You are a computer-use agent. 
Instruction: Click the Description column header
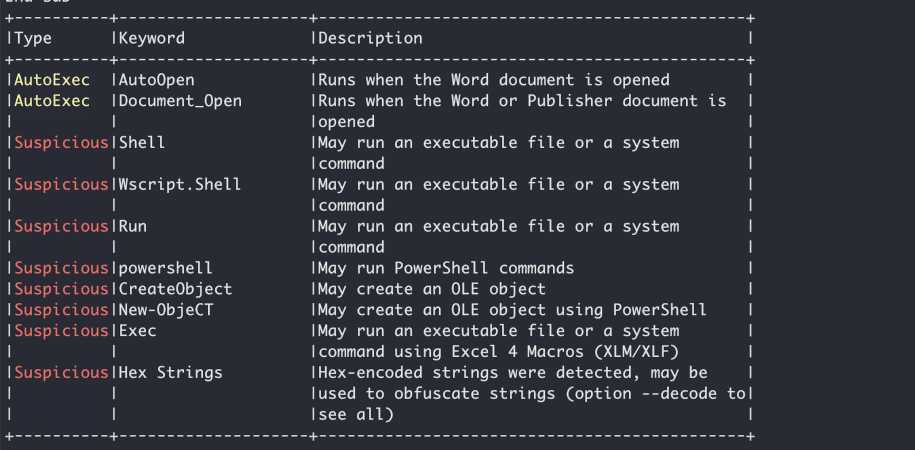[x=370, y=39]
